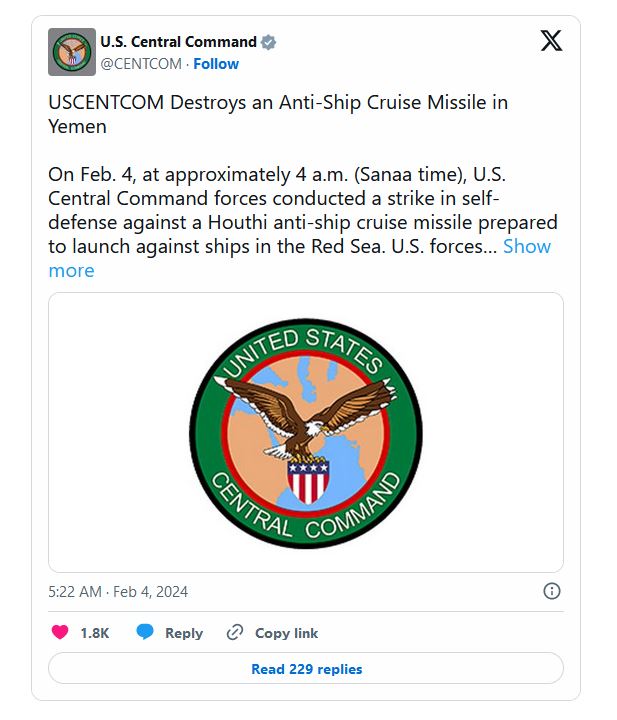
Task: Click the U.S. Central Command profile avatar
Action: tap(72, 52)
